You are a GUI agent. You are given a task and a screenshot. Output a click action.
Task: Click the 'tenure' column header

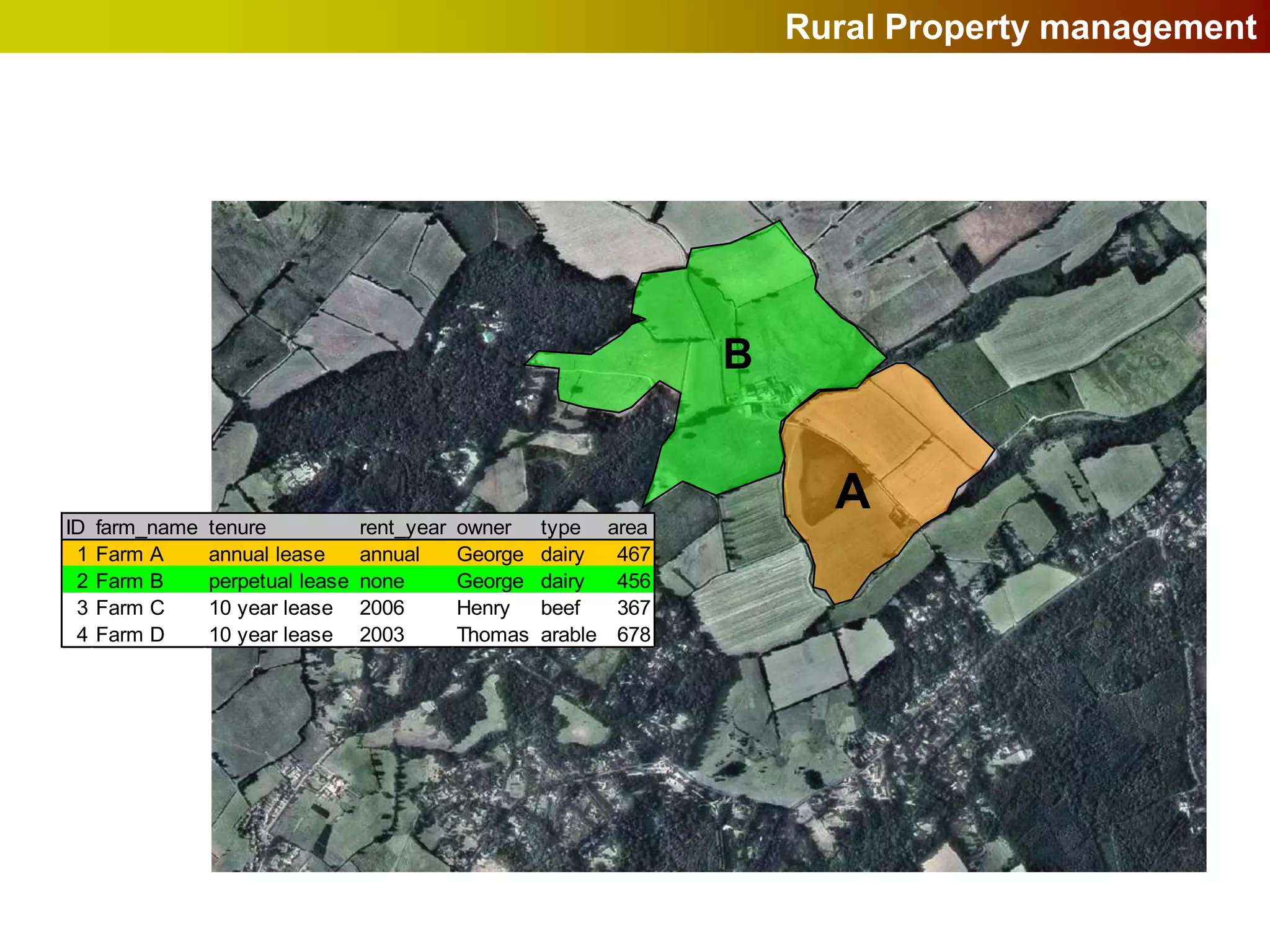(x=237, y=527)
